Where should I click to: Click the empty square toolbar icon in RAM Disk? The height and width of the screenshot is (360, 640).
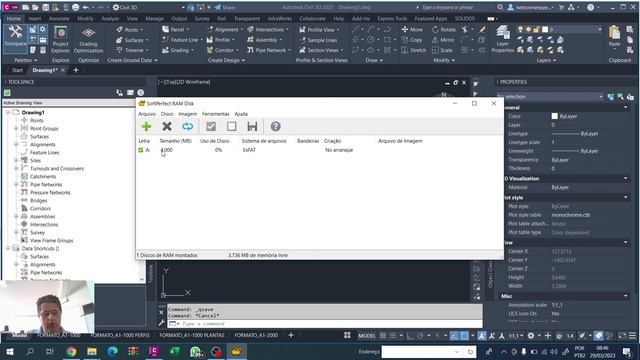[231, 127]
